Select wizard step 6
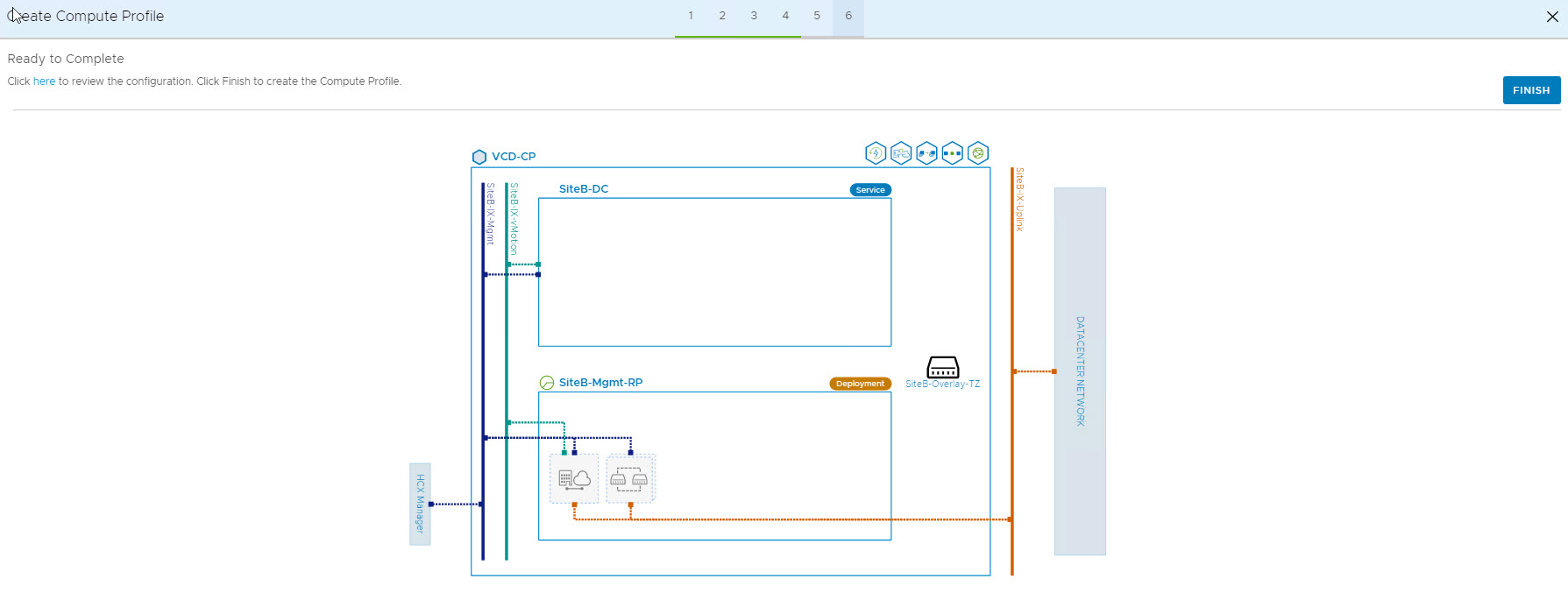1568x614 pixels. pyautogui.click(x=848, y=16)
